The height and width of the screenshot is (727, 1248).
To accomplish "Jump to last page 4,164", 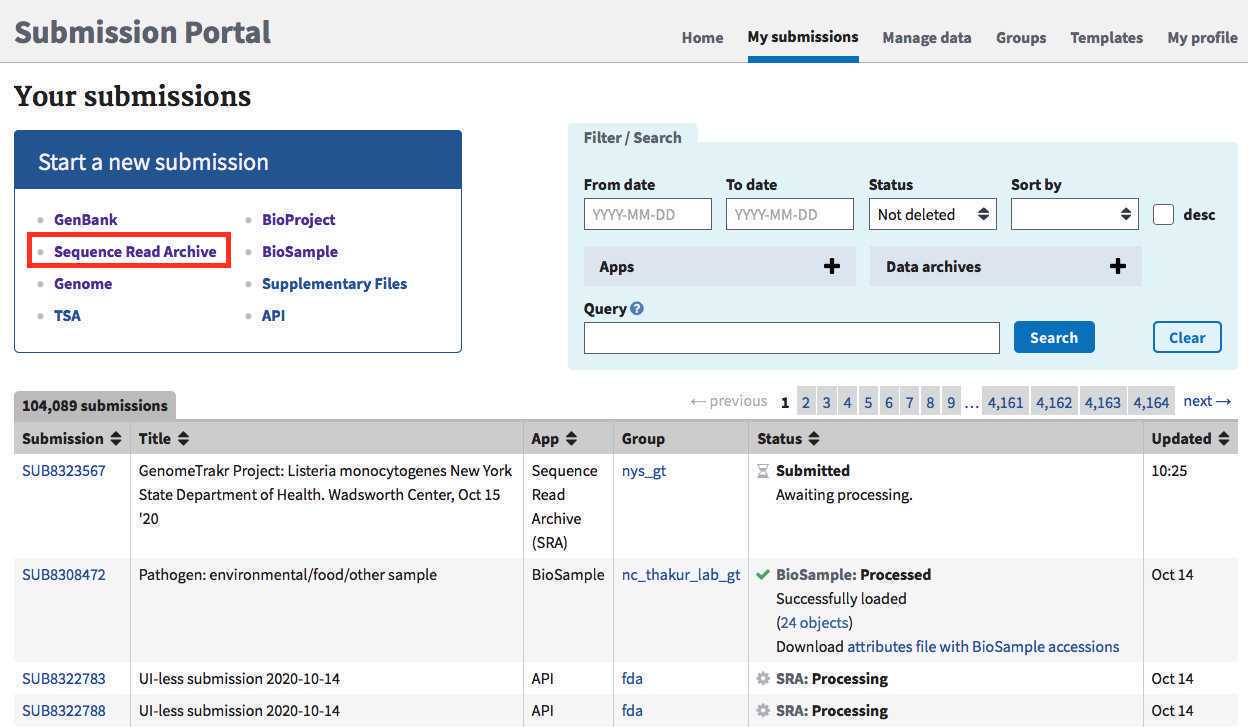I will pos(1151,402).
